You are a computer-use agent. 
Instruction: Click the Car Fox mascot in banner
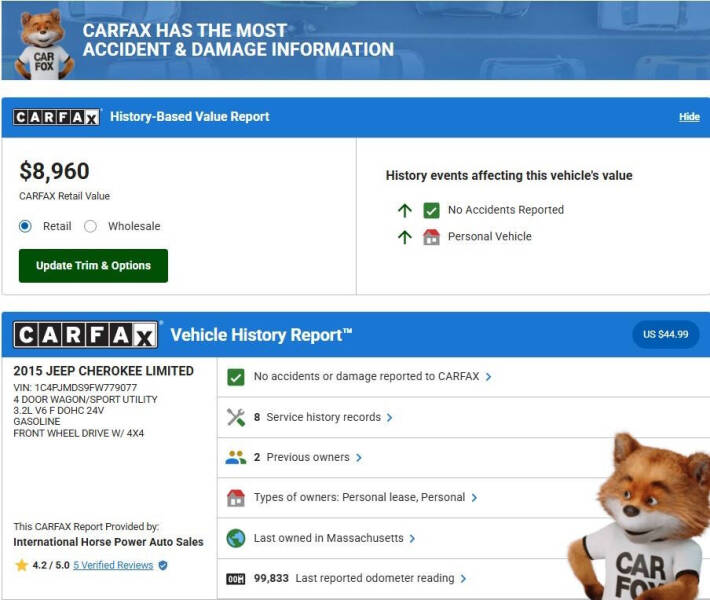[44, 43]
